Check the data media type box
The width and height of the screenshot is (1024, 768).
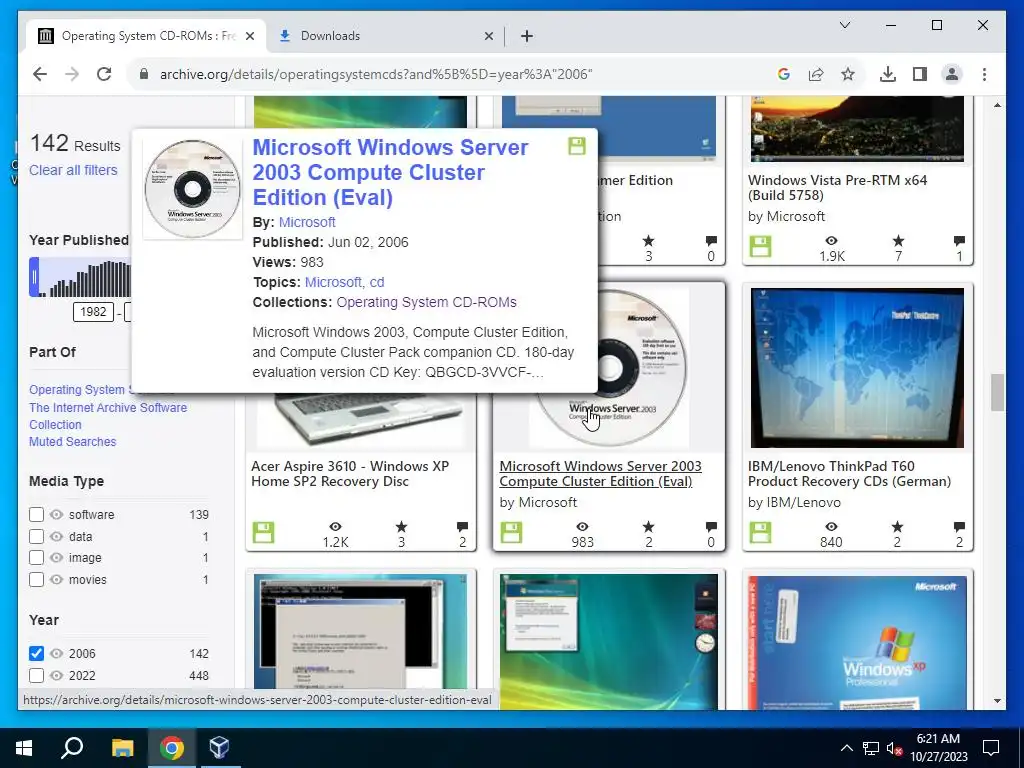click(x=37, y=536)
